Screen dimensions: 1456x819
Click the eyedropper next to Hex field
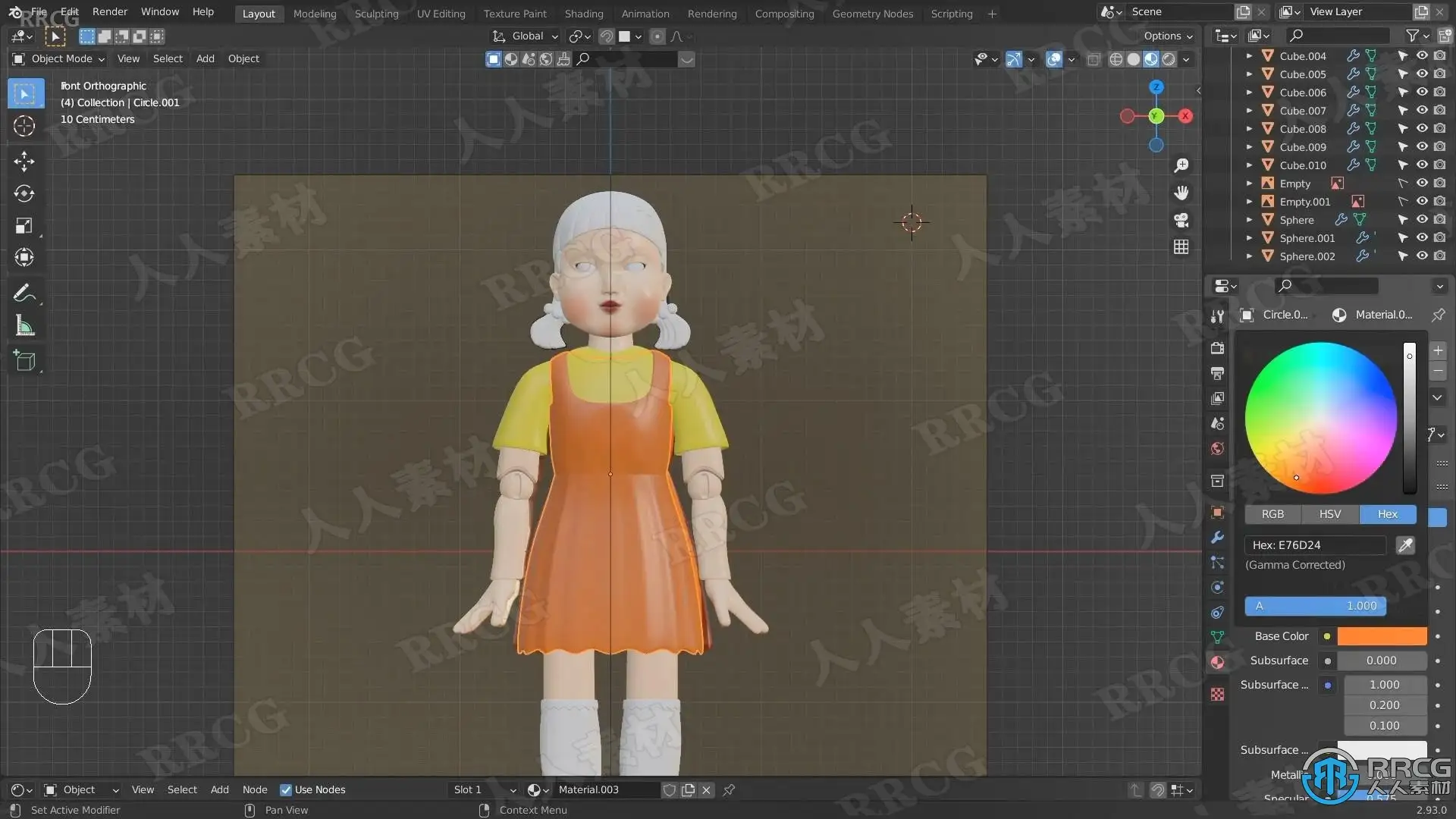[1405, 545]
